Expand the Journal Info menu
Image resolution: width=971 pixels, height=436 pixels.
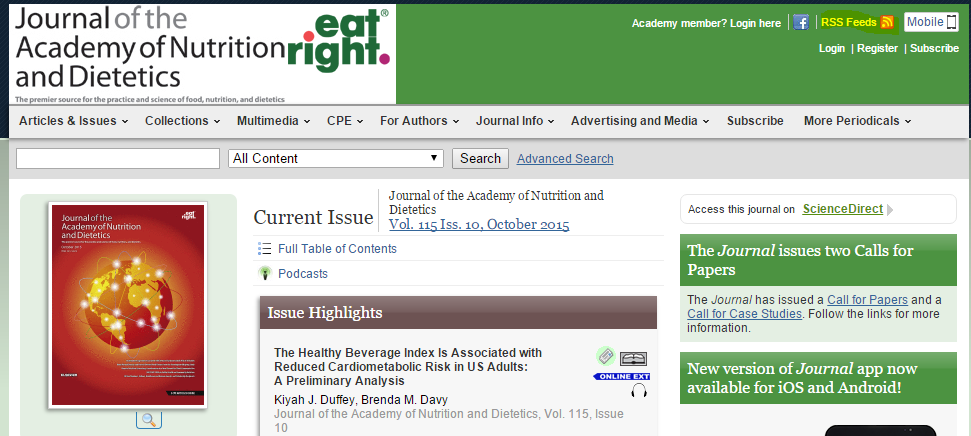(515, 121)
